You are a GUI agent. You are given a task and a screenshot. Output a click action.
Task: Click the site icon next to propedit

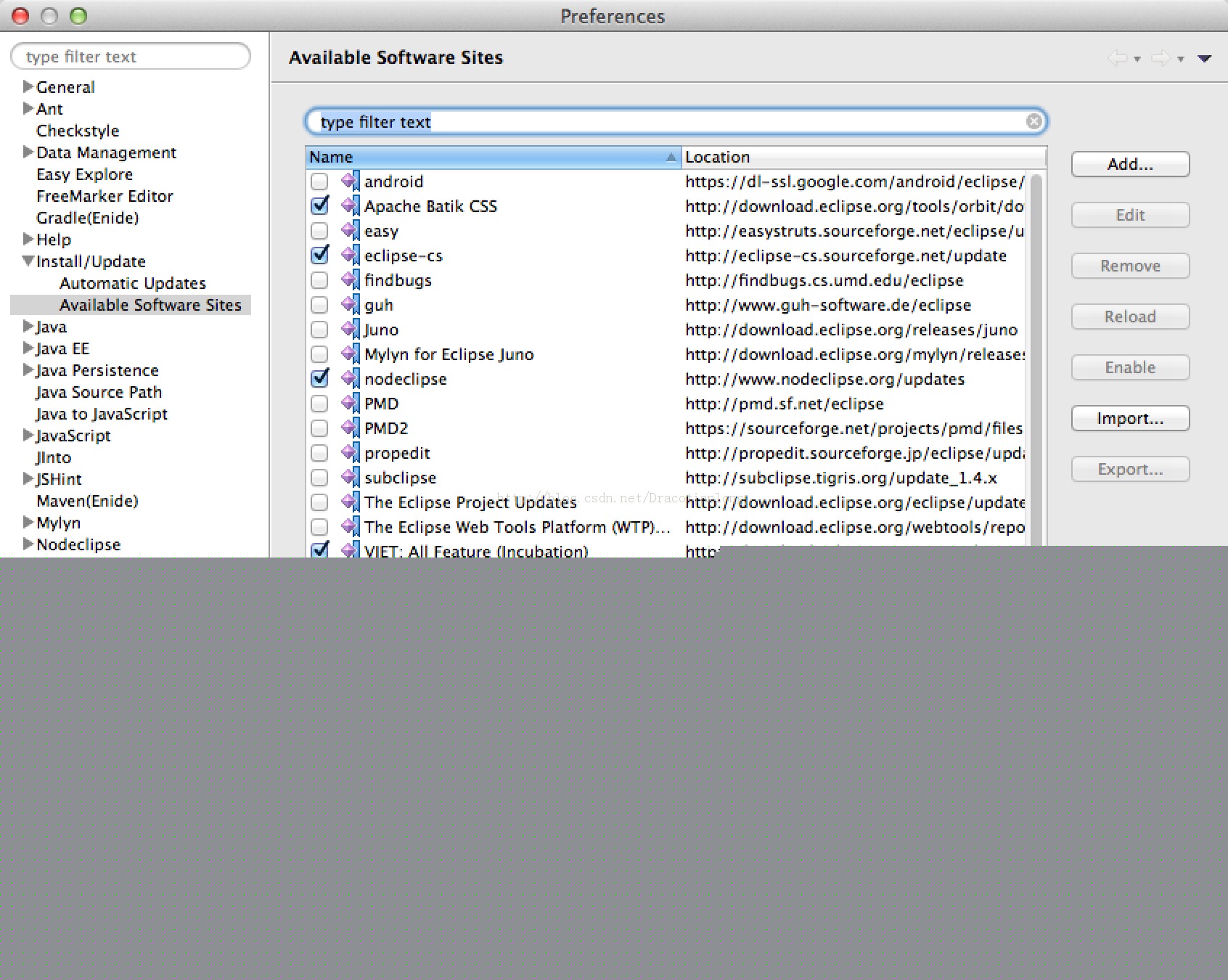pyautogui.click(x=351, y=452)
